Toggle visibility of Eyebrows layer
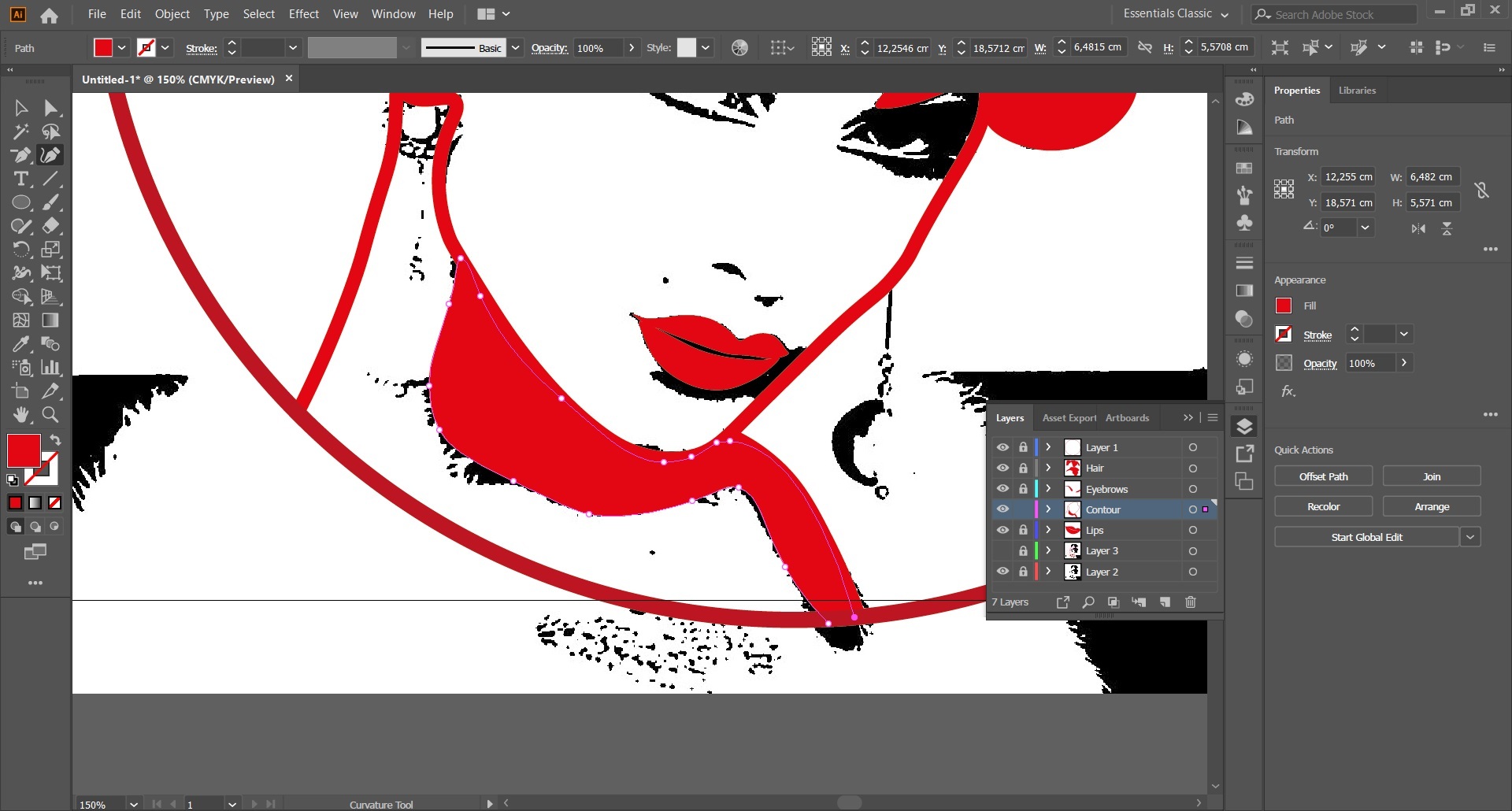 coord(1002,489)
